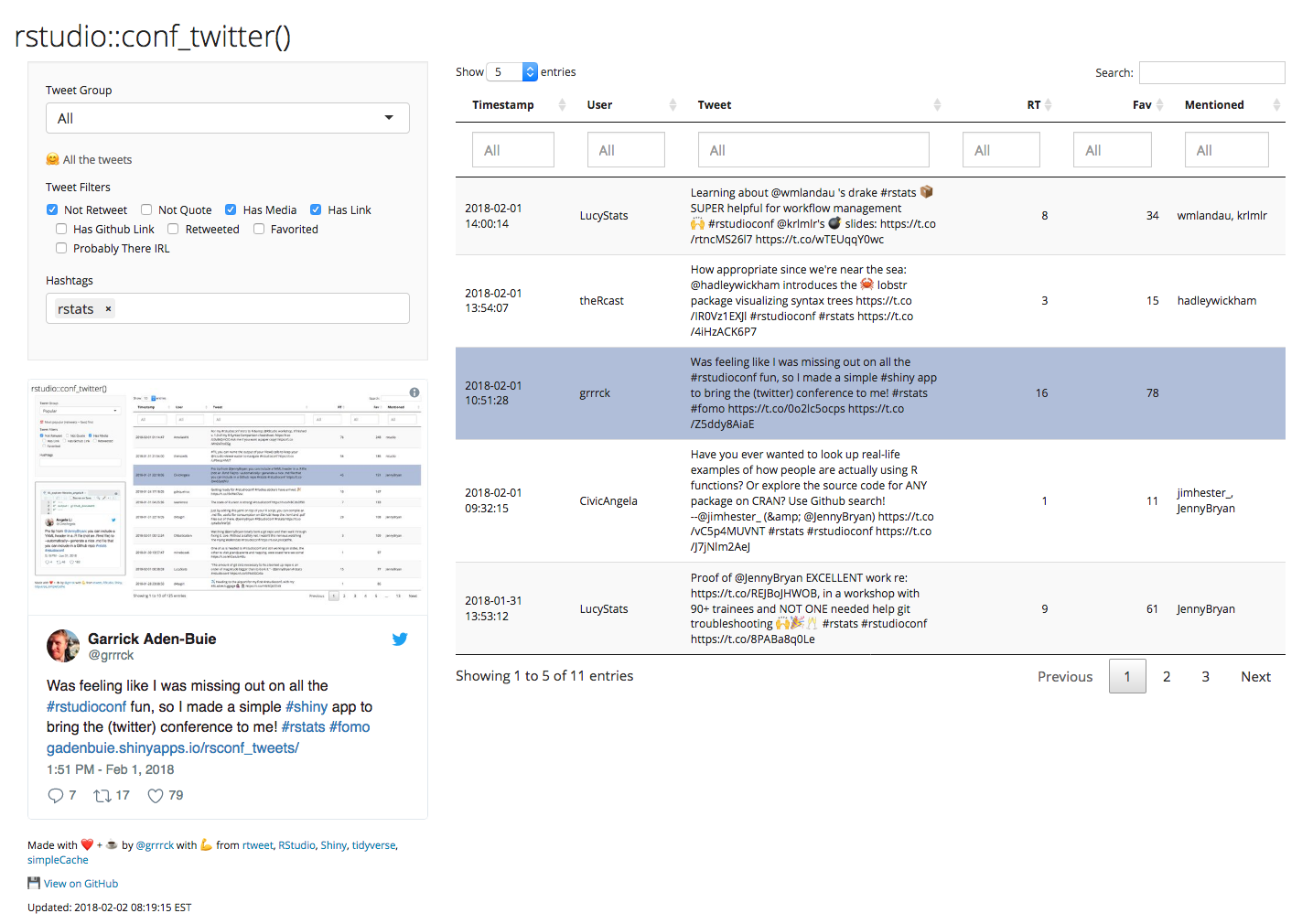This screenshot has height=924, width=1313.
Task: Open the Show entries count selector
Action: click(x=512, y=72)
